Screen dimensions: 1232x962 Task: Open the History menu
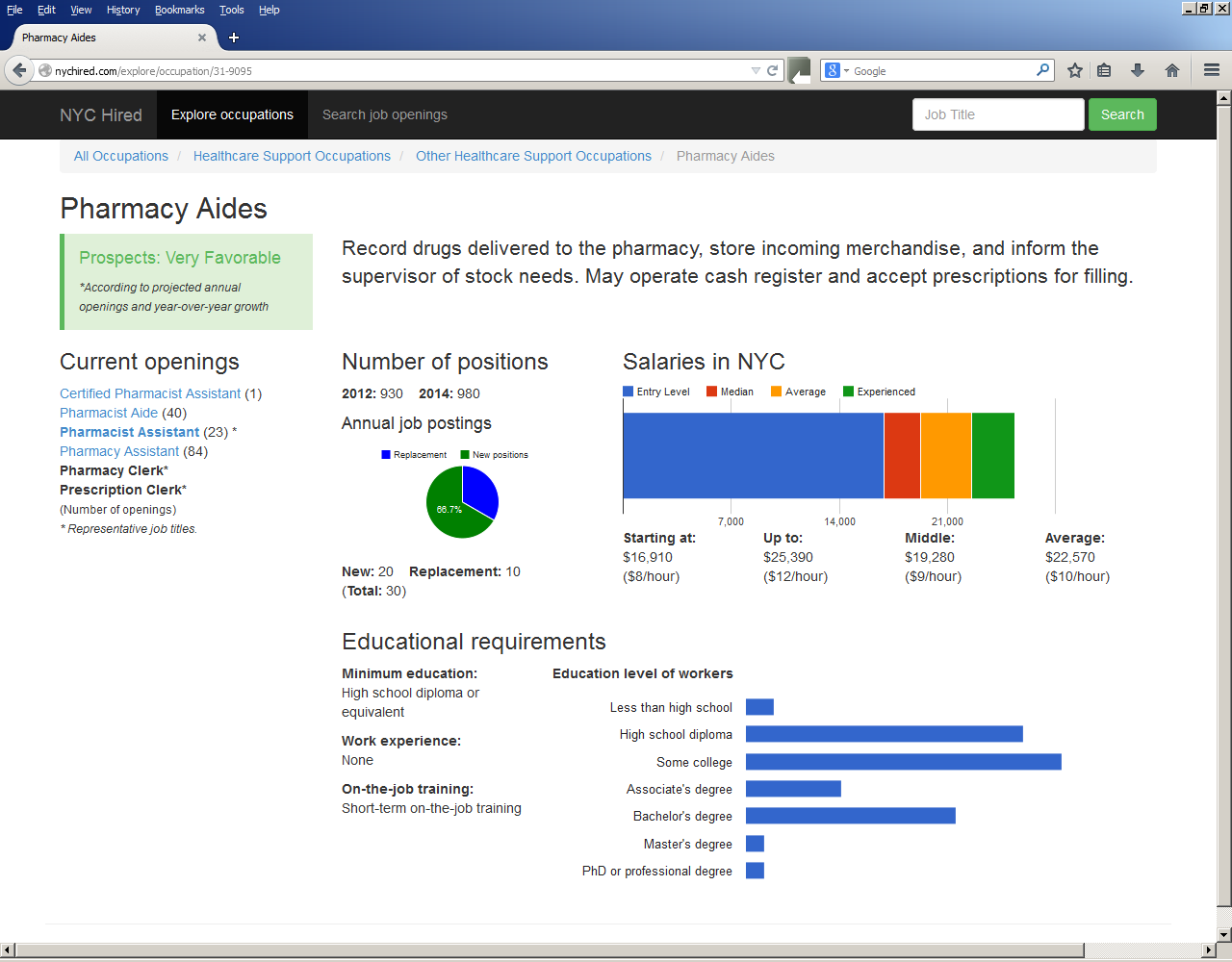pyautogui.click(x=122, y=10)
